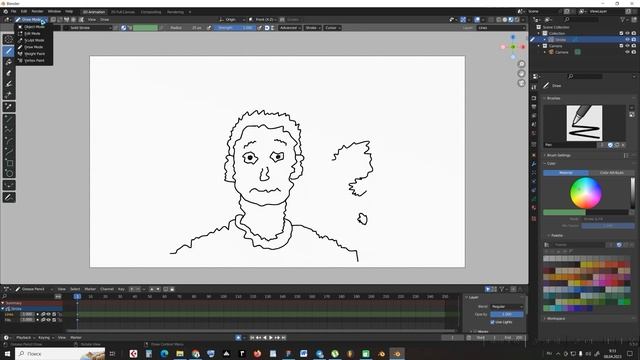Image resolution: width=640 pixels, height=360 pixels.
Task: Open the Render properties tab icon
Action: [534, 98]
